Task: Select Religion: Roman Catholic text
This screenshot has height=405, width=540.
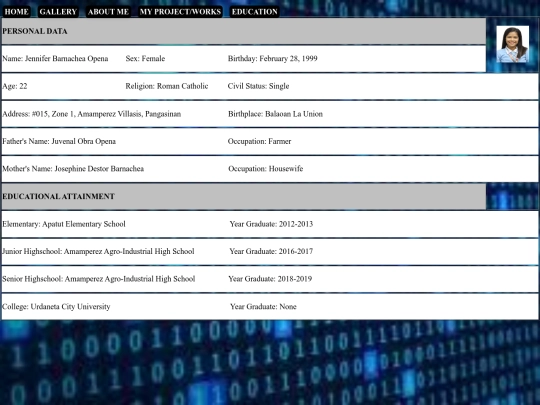Action: (x=167, y=86)
